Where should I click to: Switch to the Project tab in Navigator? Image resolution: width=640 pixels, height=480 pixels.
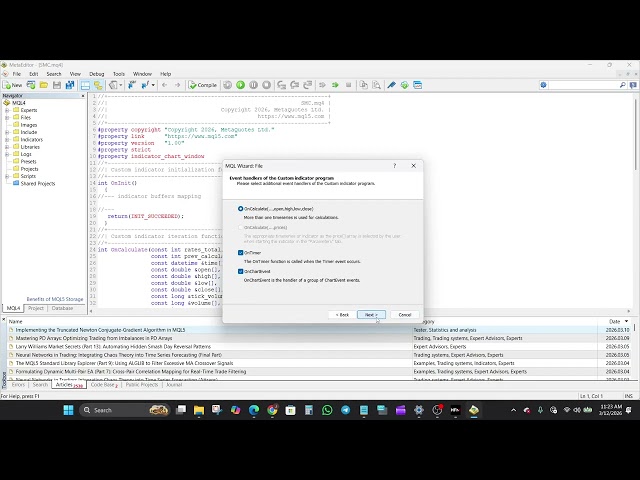click(x=36, y=309)
